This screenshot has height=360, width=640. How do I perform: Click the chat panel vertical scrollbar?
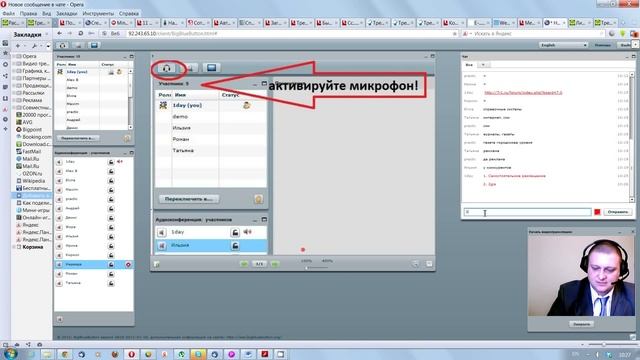pyautogui.click(x=632, y=138)
